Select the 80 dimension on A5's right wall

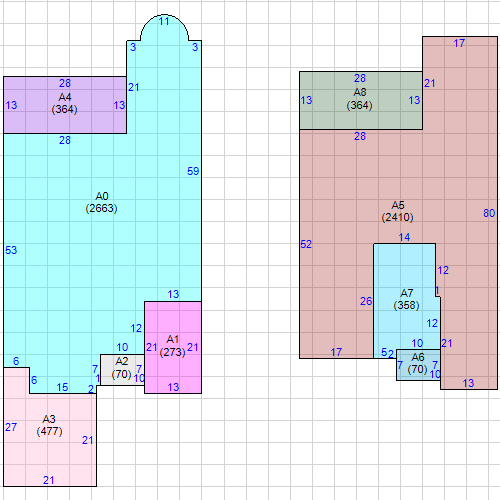(x=489, y=213)
